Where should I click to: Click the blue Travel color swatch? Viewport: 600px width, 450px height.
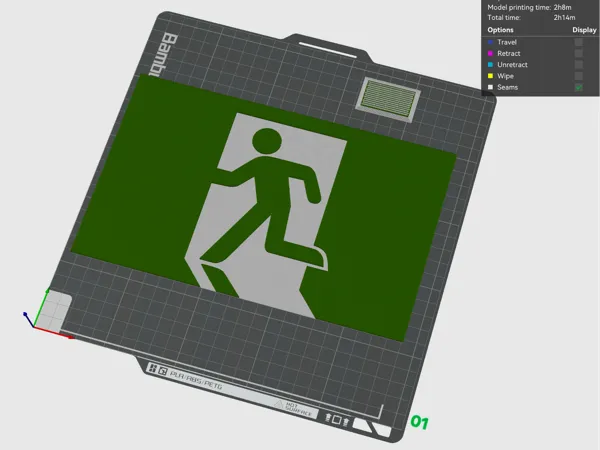click(x=490, y=42)
